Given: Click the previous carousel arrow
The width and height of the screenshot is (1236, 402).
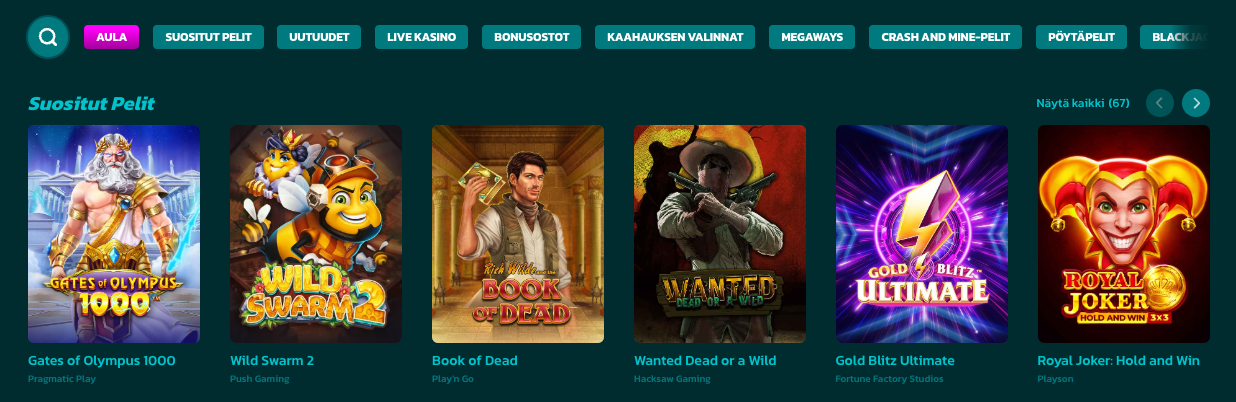Looking at the screenshot, I should pos(1160,103).
